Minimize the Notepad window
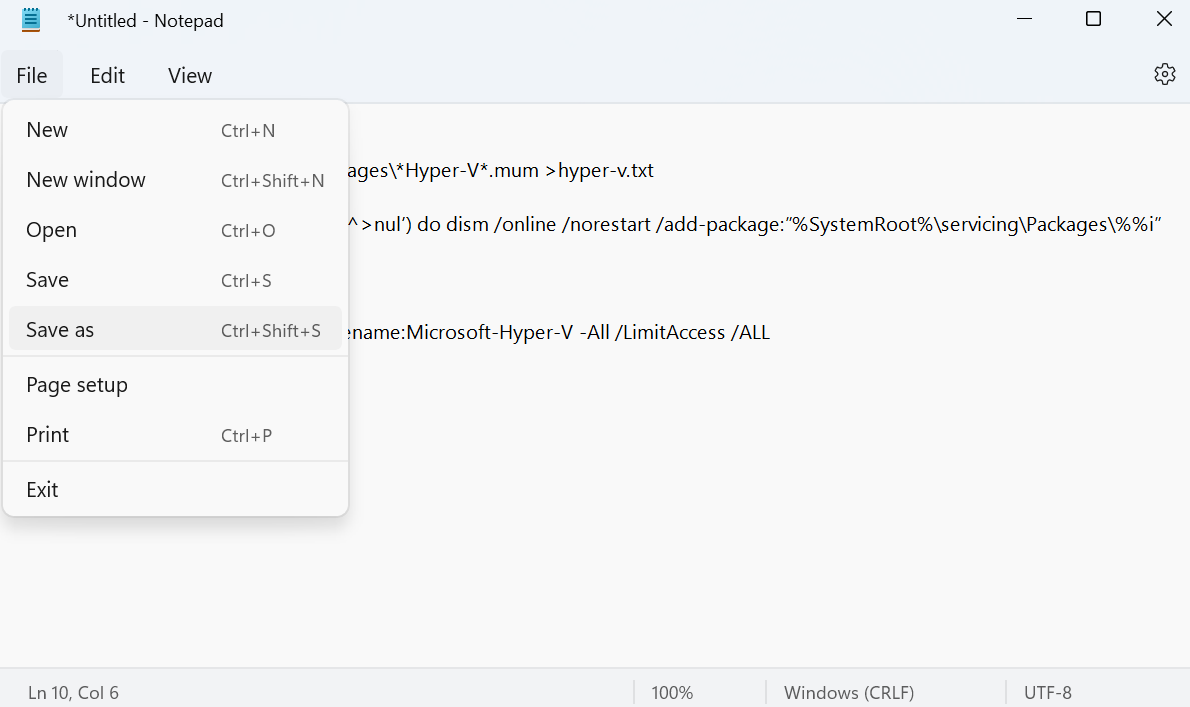The image size is (1190, 707). point(1025,19)
